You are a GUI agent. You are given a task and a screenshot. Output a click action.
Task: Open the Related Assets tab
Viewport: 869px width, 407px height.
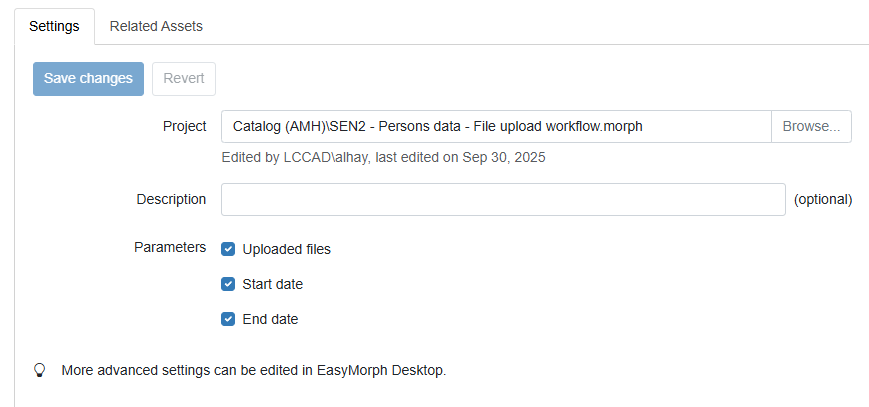point(156,26)
